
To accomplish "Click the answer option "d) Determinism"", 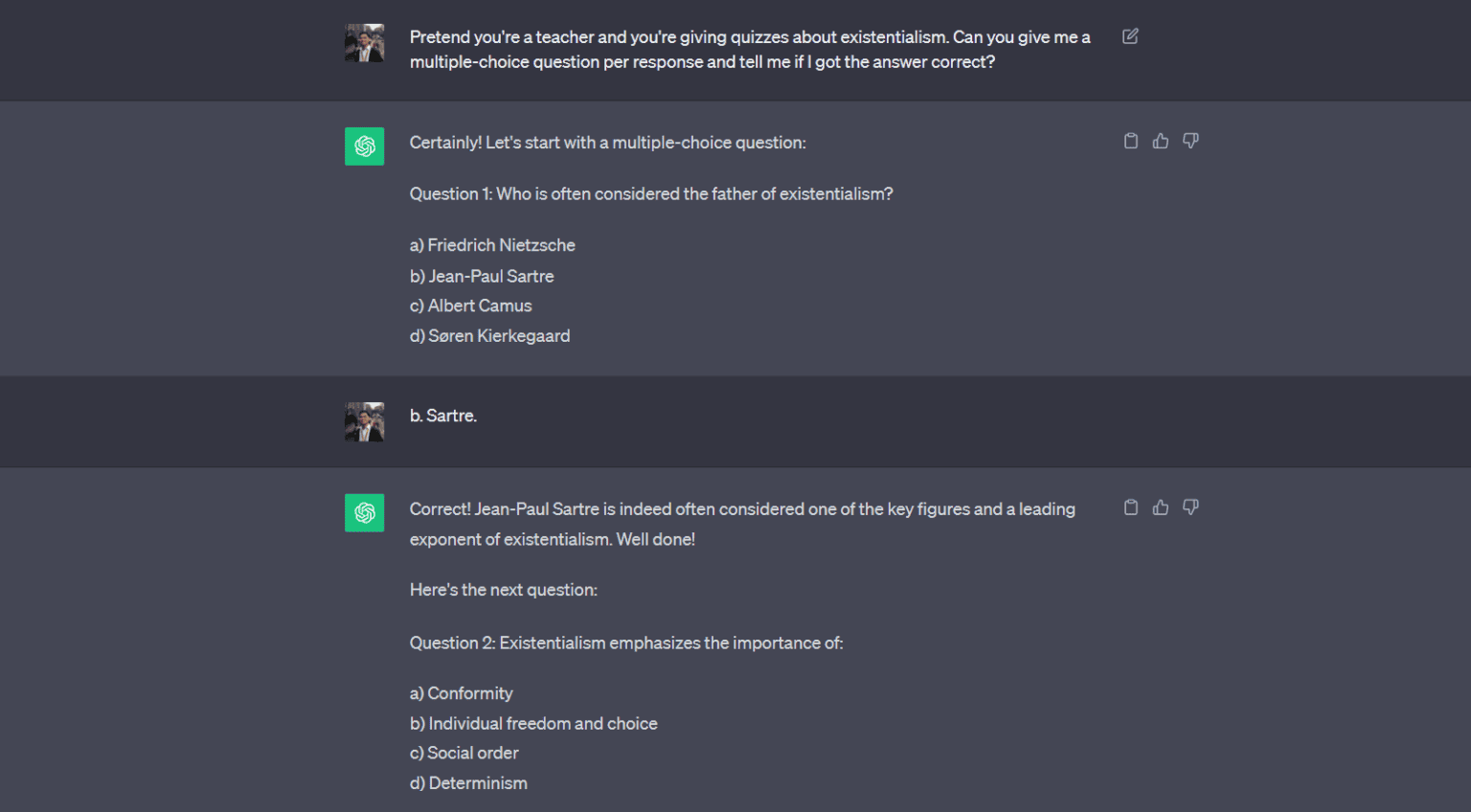I will click(x=468, y=783).
